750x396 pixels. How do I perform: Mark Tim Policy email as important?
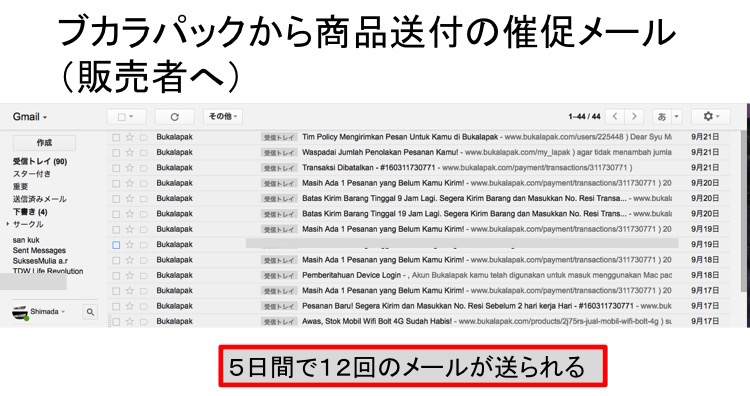pos(143,137)
